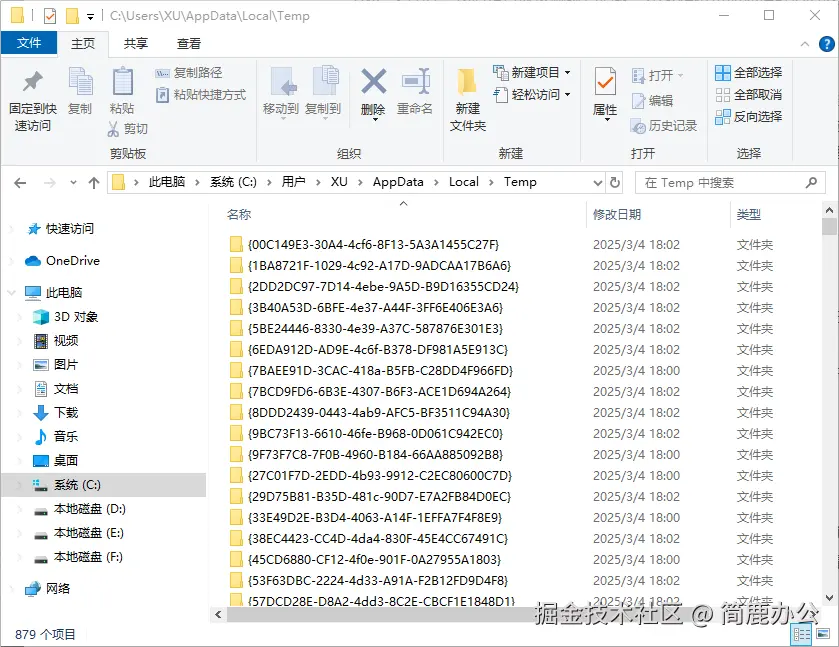Switch to the View (查看) tab
The height and width of the screenshot is (647, 839).
click(189, 44)
